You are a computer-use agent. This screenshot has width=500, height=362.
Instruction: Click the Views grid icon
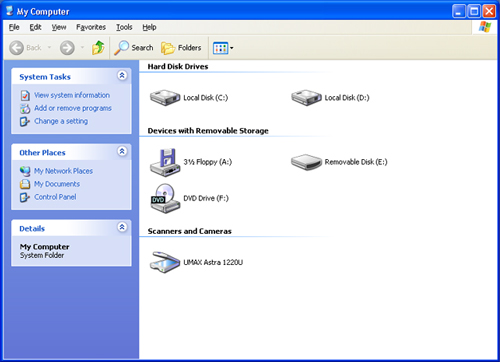click(220, 48)
